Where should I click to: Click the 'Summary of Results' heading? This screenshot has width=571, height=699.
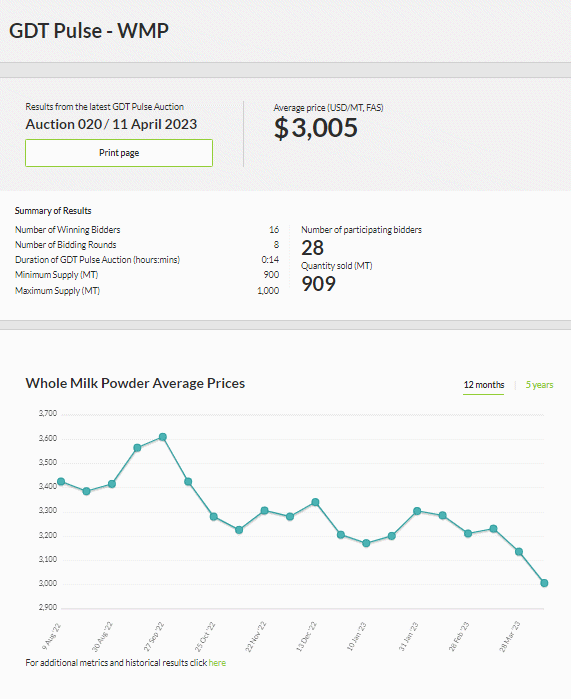pyautogui.click(x=53, y=211)
